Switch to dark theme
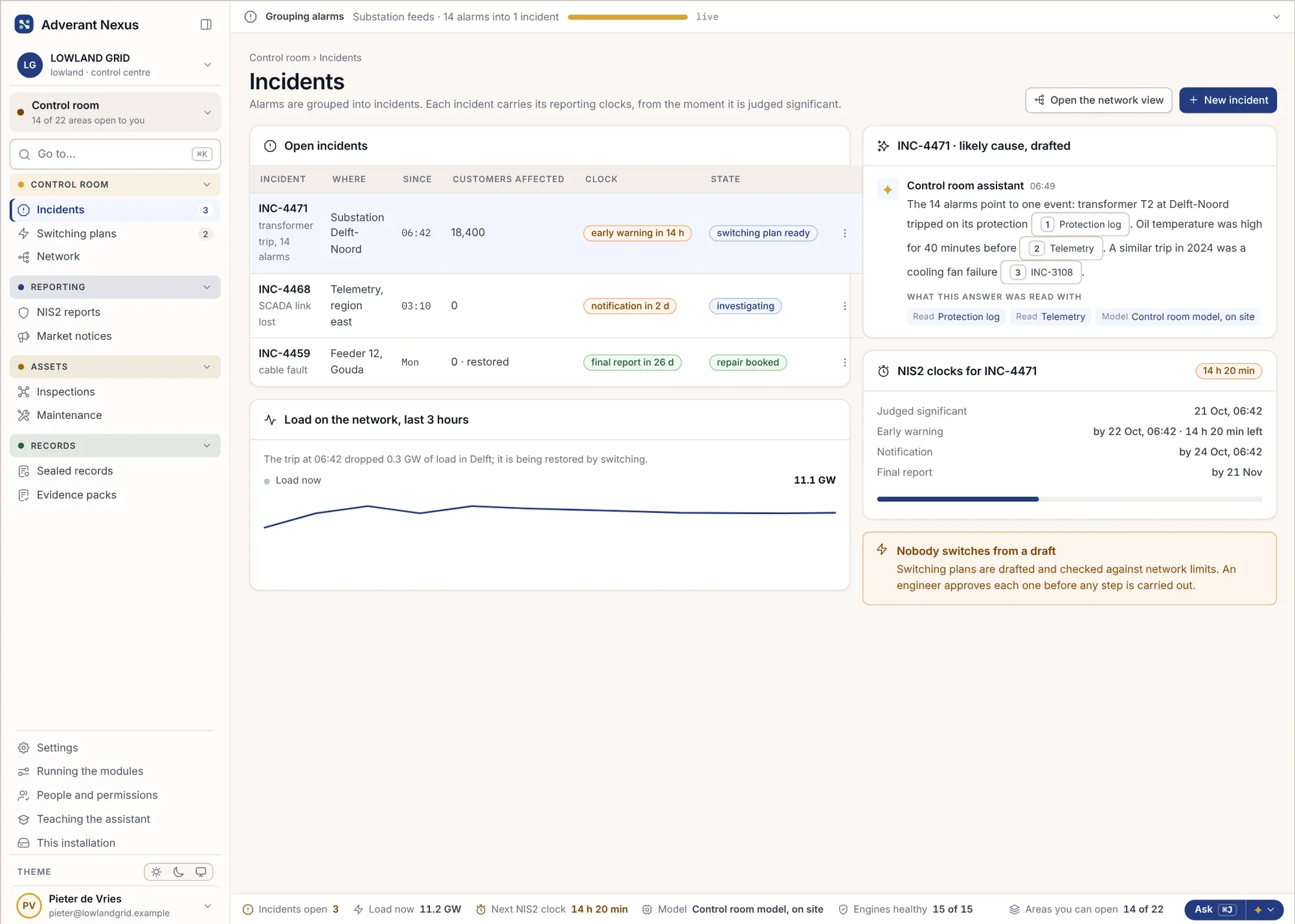Image resolution: width=1295 pixels, height=924 pixels. point(179,872)
